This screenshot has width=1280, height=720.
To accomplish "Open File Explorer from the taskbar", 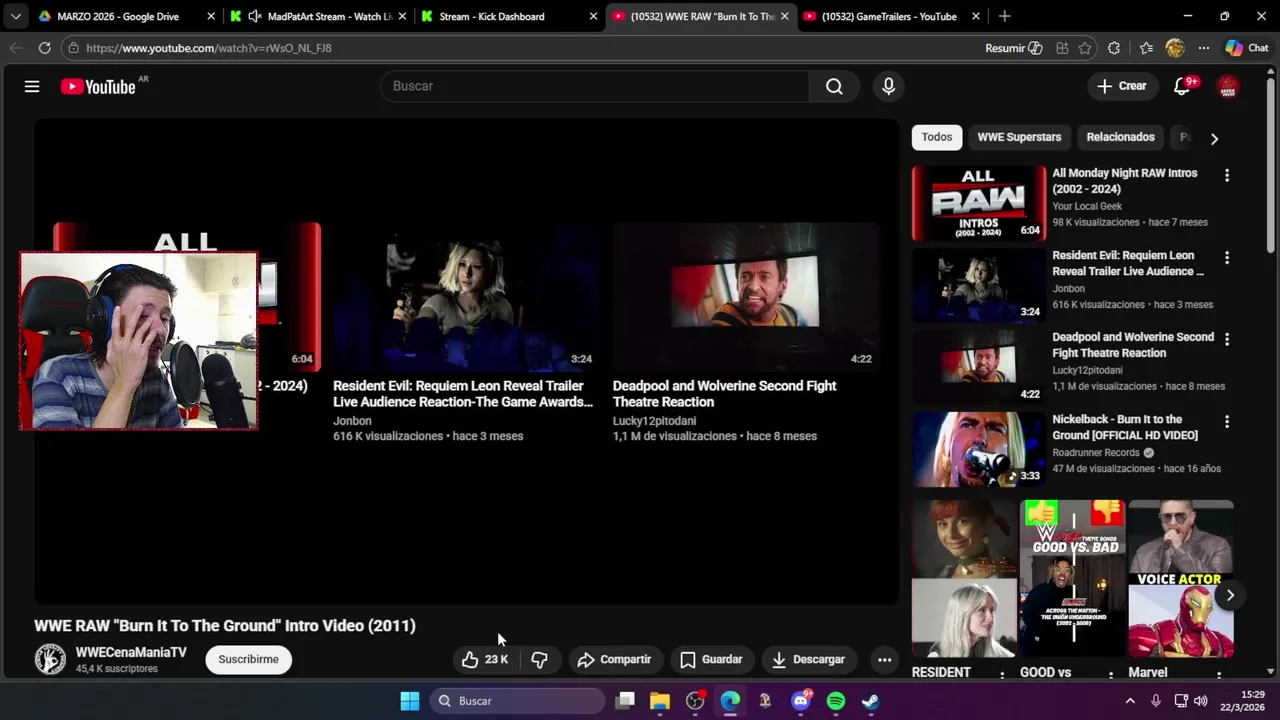I will (x=660, y=701).
